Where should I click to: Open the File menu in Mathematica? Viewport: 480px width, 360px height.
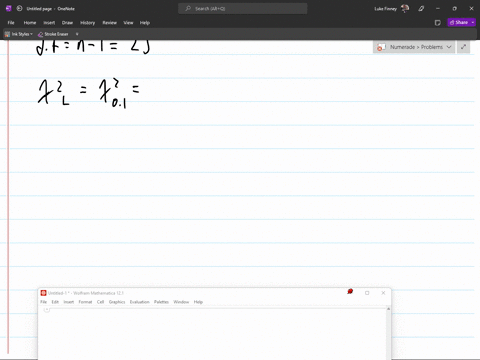pos(44,302)
